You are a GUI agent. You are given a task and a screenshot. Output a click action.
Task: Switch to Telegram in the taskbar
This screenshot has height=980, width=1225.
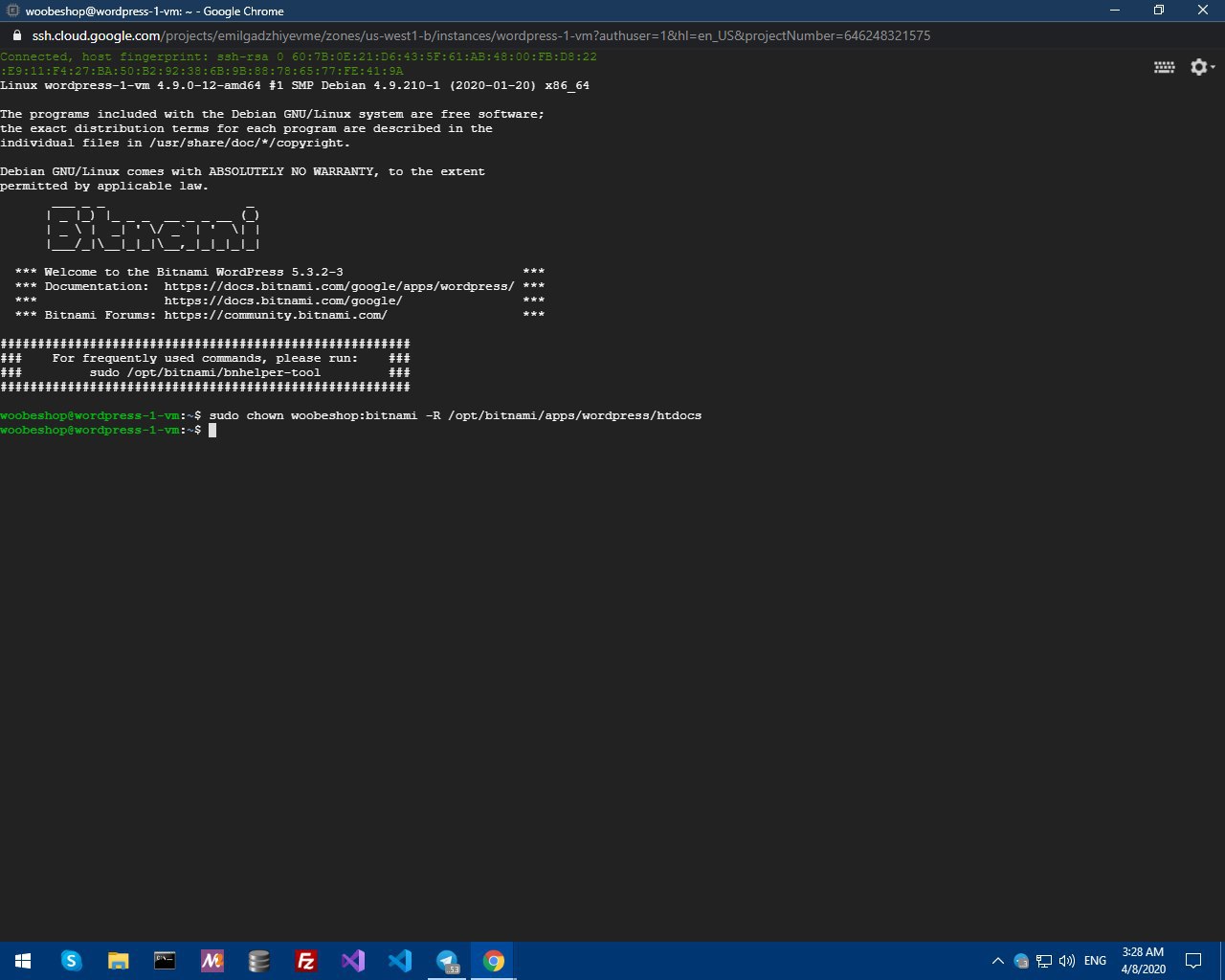pyautogui.click(x=446, y=961)
